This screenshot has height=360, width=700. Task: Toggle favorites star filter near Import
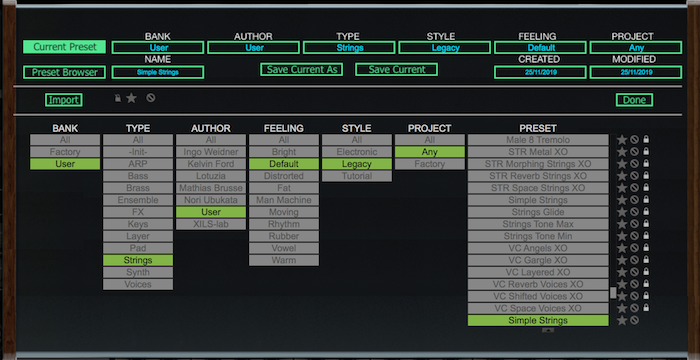pyautogui.click(x=131, y=98)
